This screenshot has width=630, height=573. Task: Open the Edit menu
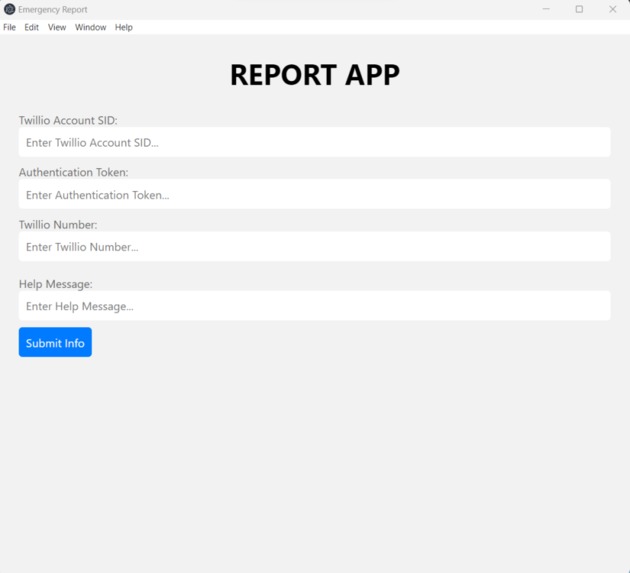[31, 27]
